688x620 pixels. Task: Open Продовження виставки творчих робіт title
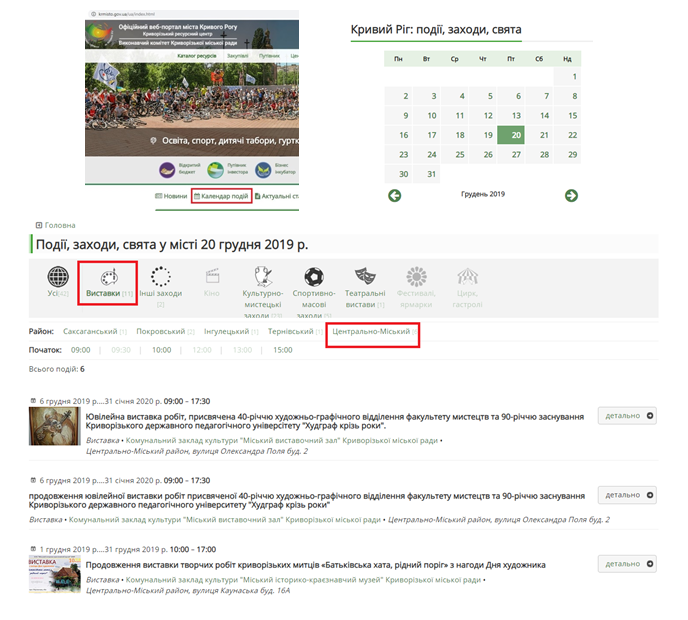[315, 565]
